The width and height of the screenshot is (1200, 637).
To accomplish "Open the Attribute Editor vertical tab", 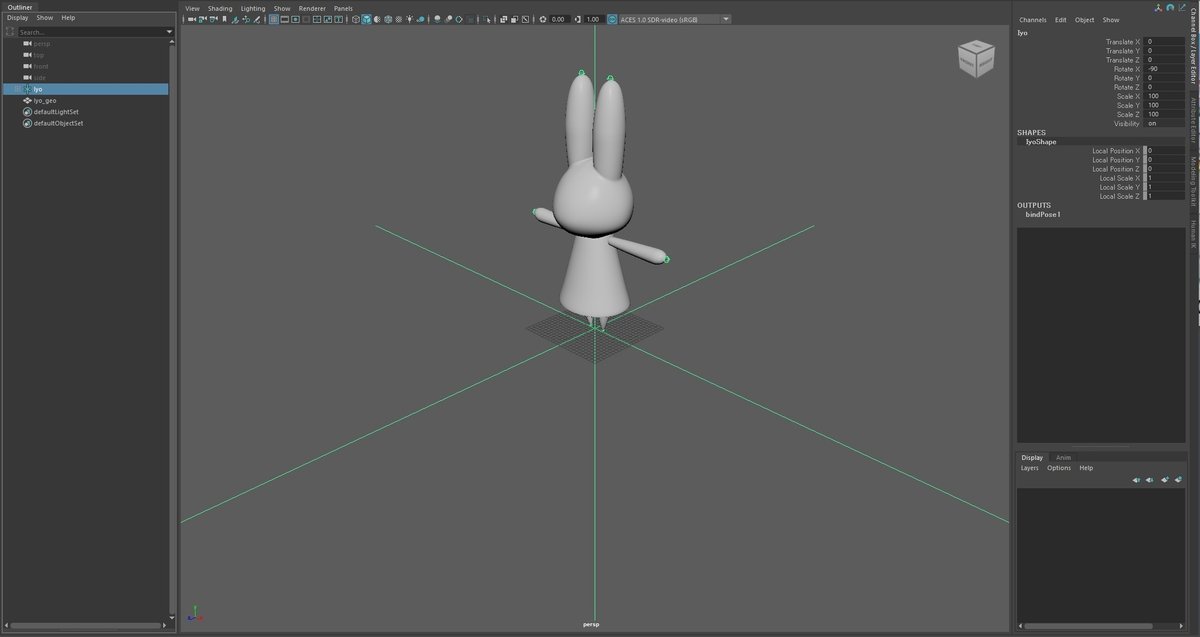I will pos(1193,121).
